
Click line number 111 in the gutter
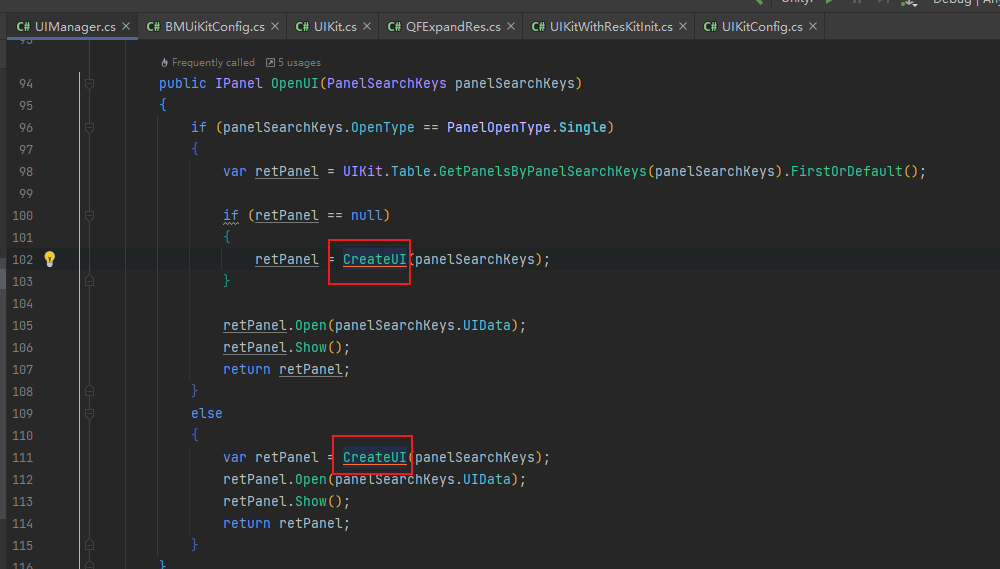point(22,457)
